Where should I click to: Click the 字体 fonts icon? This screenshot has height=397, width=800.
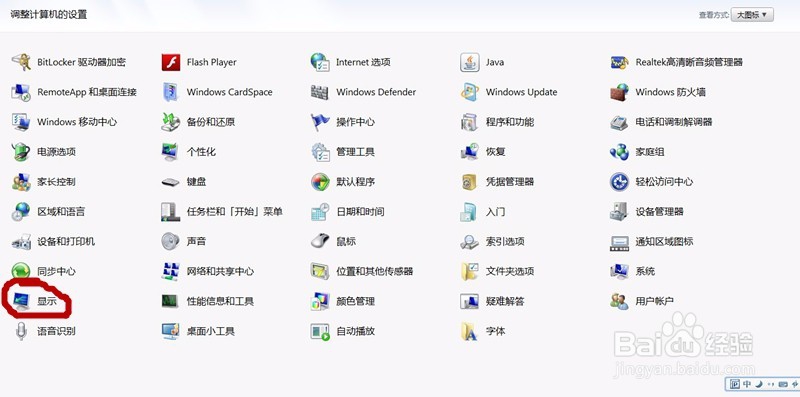point(469,331)
